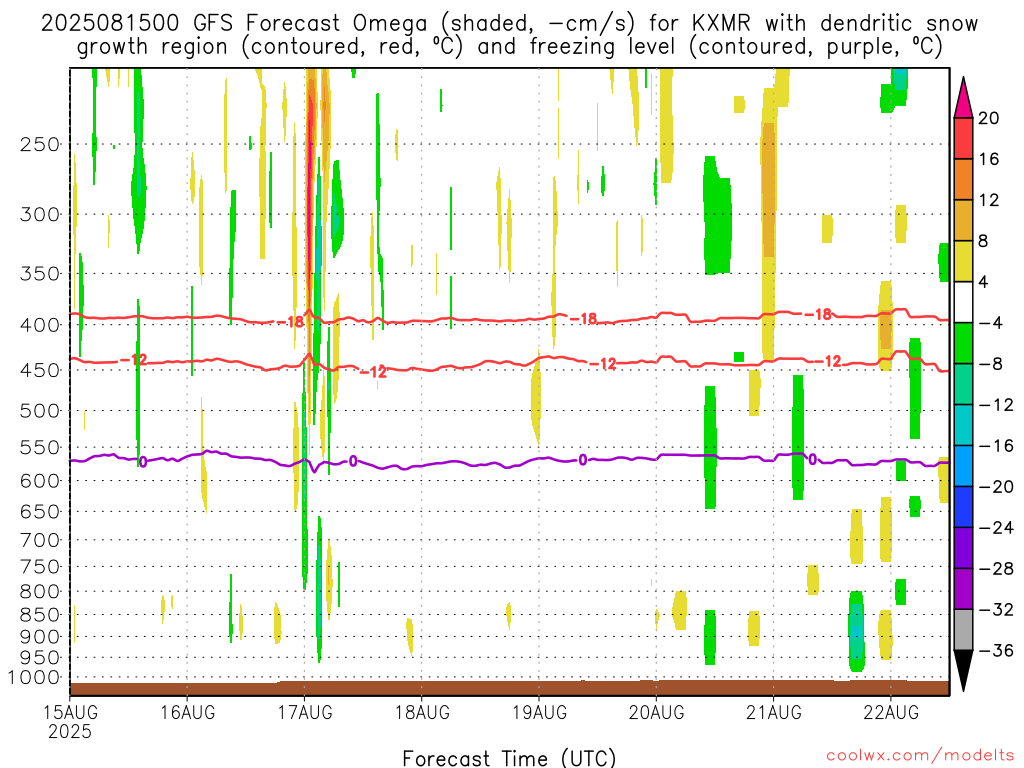Viewport: 1024px width, 768px height.
Task: Click the brown ground surface bar
Action: pos(510,688)
